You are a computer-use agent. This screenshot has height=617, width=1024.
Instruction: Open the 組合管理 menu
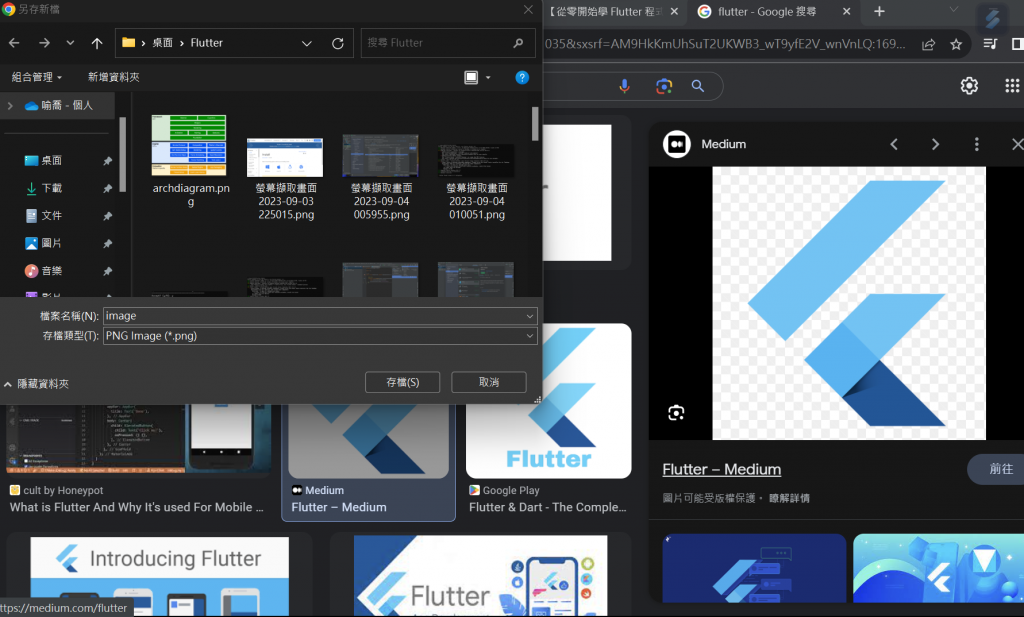tap(37, 77)
